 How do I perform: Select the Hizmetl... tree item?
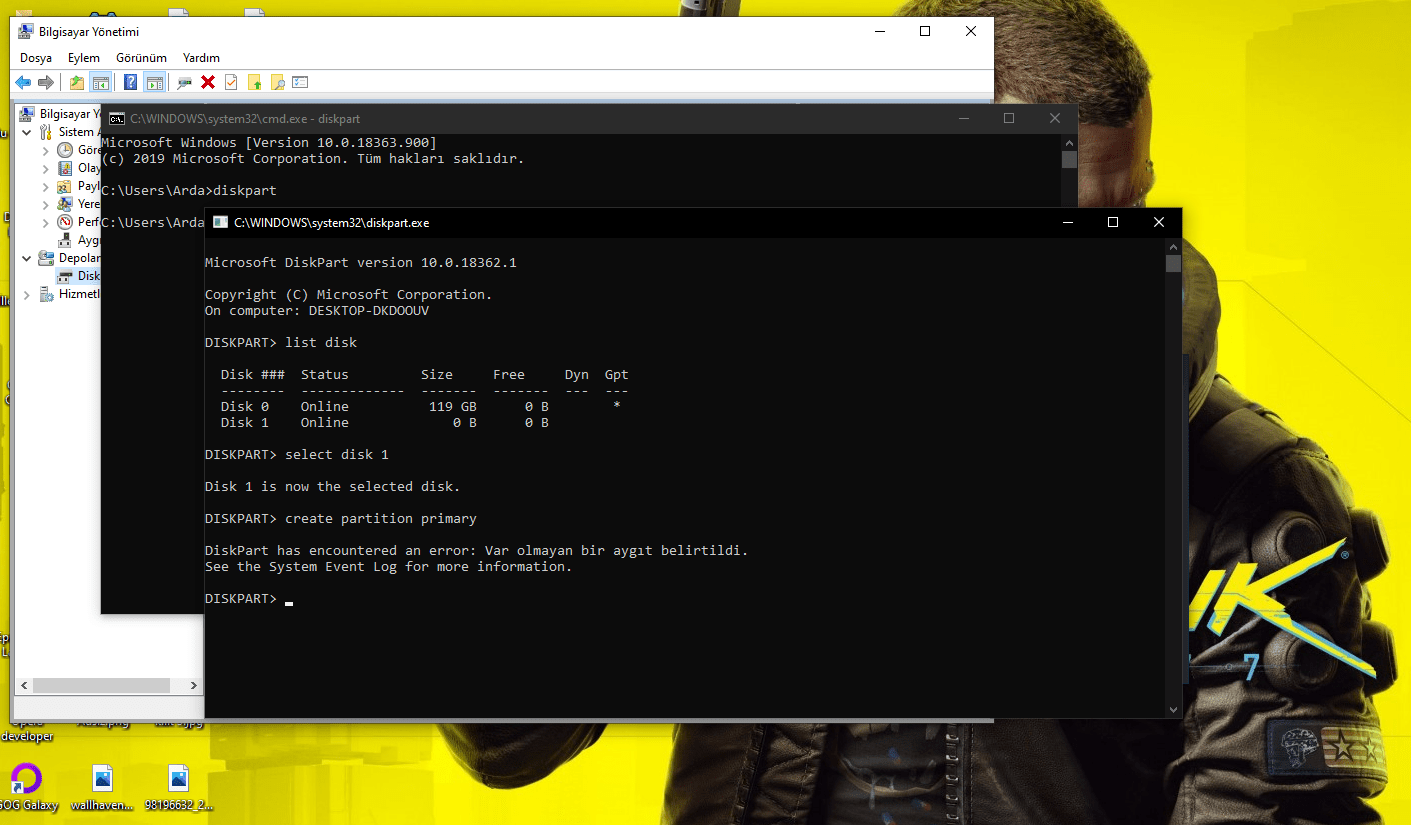point(69,294)
